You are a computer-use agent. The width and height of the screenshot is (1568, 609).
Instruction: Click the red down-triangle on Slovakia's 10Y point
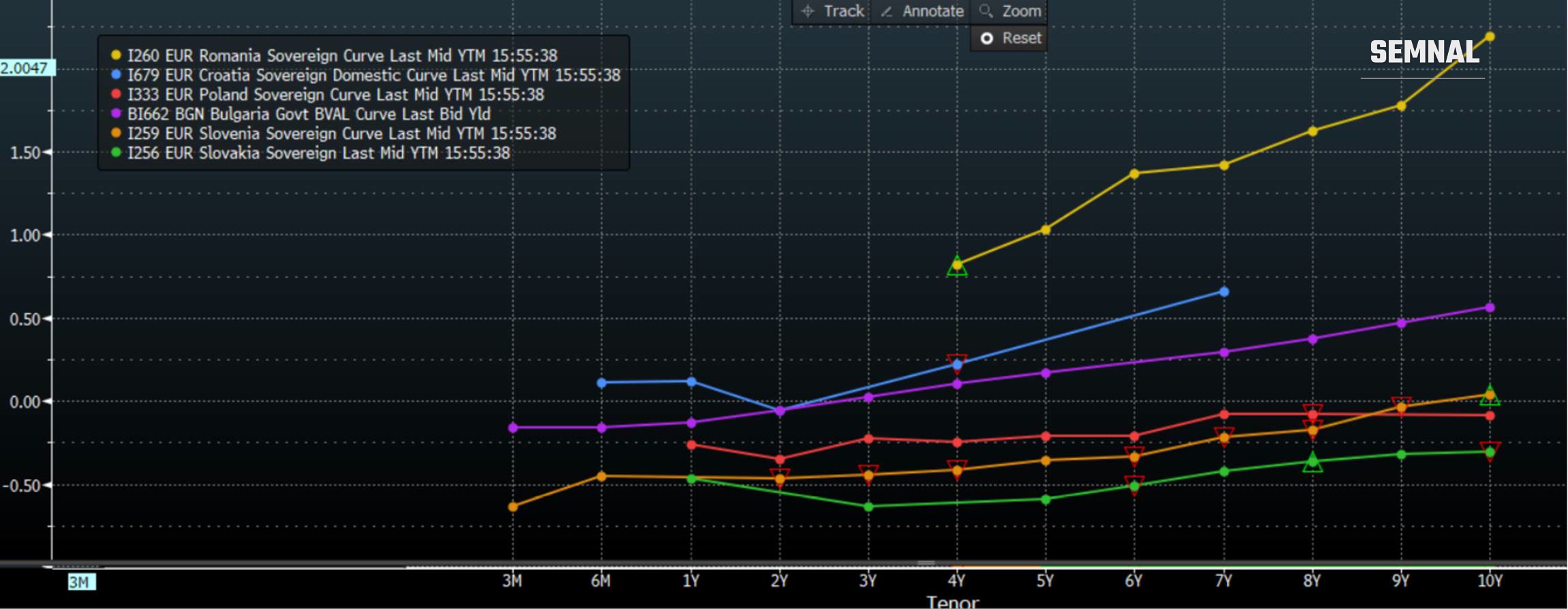click(x=1490, y=451)
